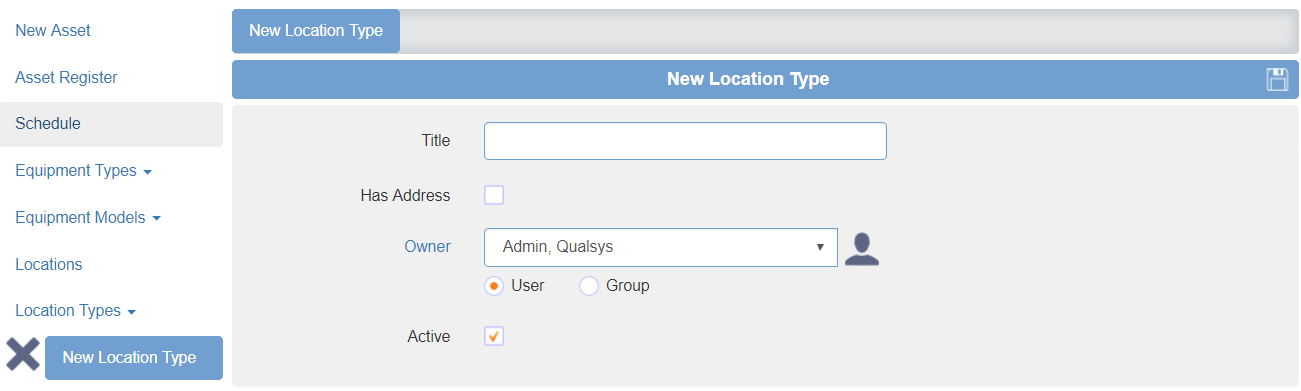Open Locations in the sidebar
The height and width of the screenshot is (391, 1301).
[49, 265]
